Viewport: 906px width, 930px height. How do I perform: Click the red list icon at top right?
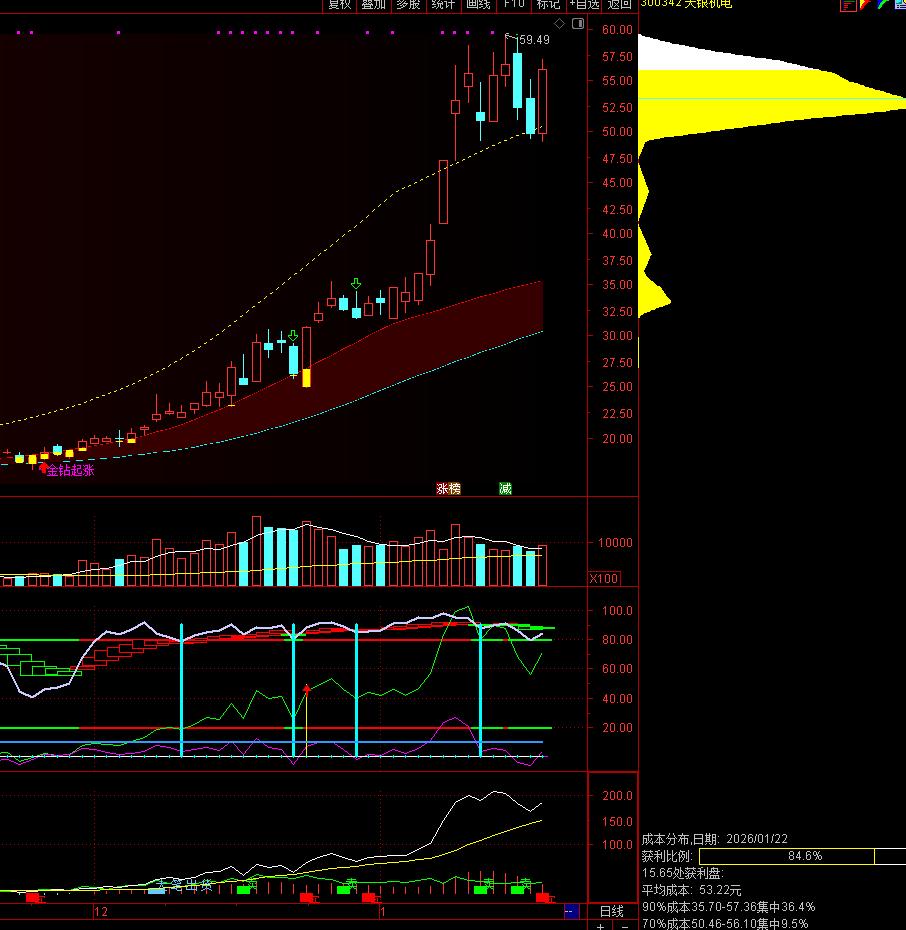pos(848,5)
